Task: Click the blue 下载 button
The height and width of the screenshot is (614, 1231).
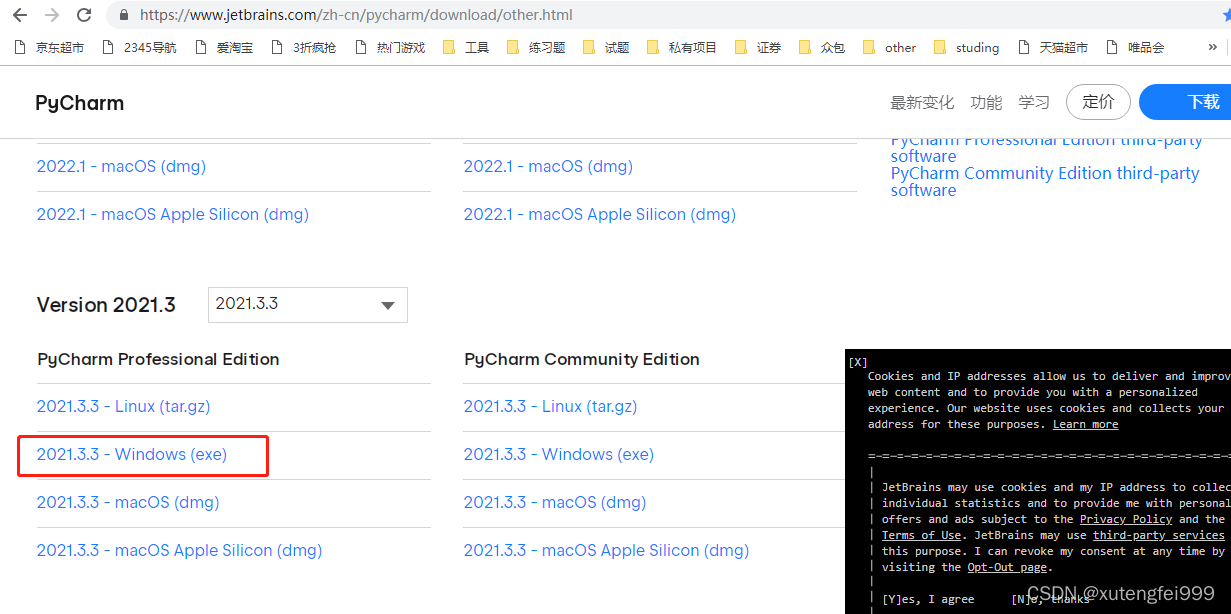Action: click(1186, 102)
